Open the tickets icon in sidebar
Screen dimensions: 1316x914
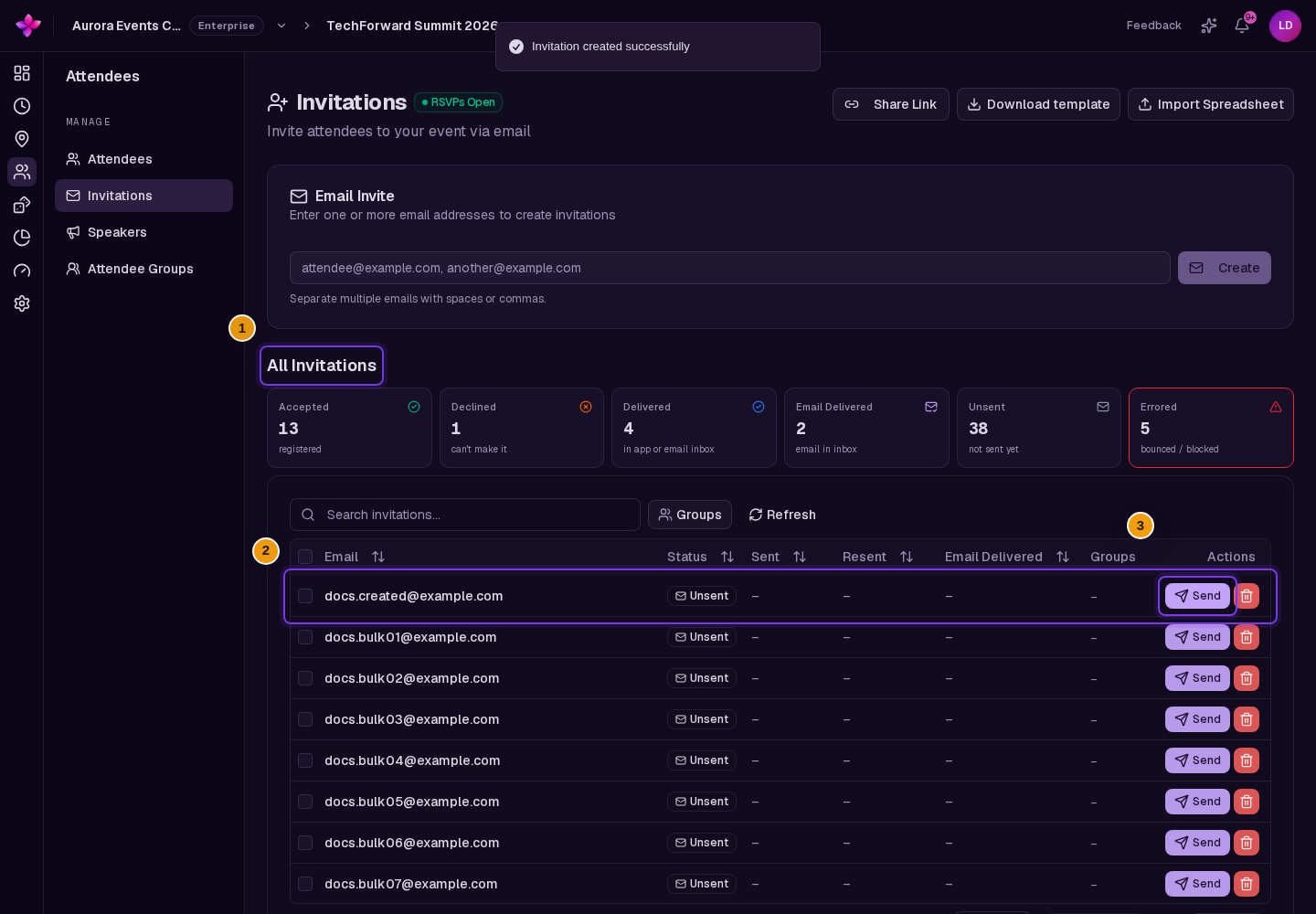22,205
